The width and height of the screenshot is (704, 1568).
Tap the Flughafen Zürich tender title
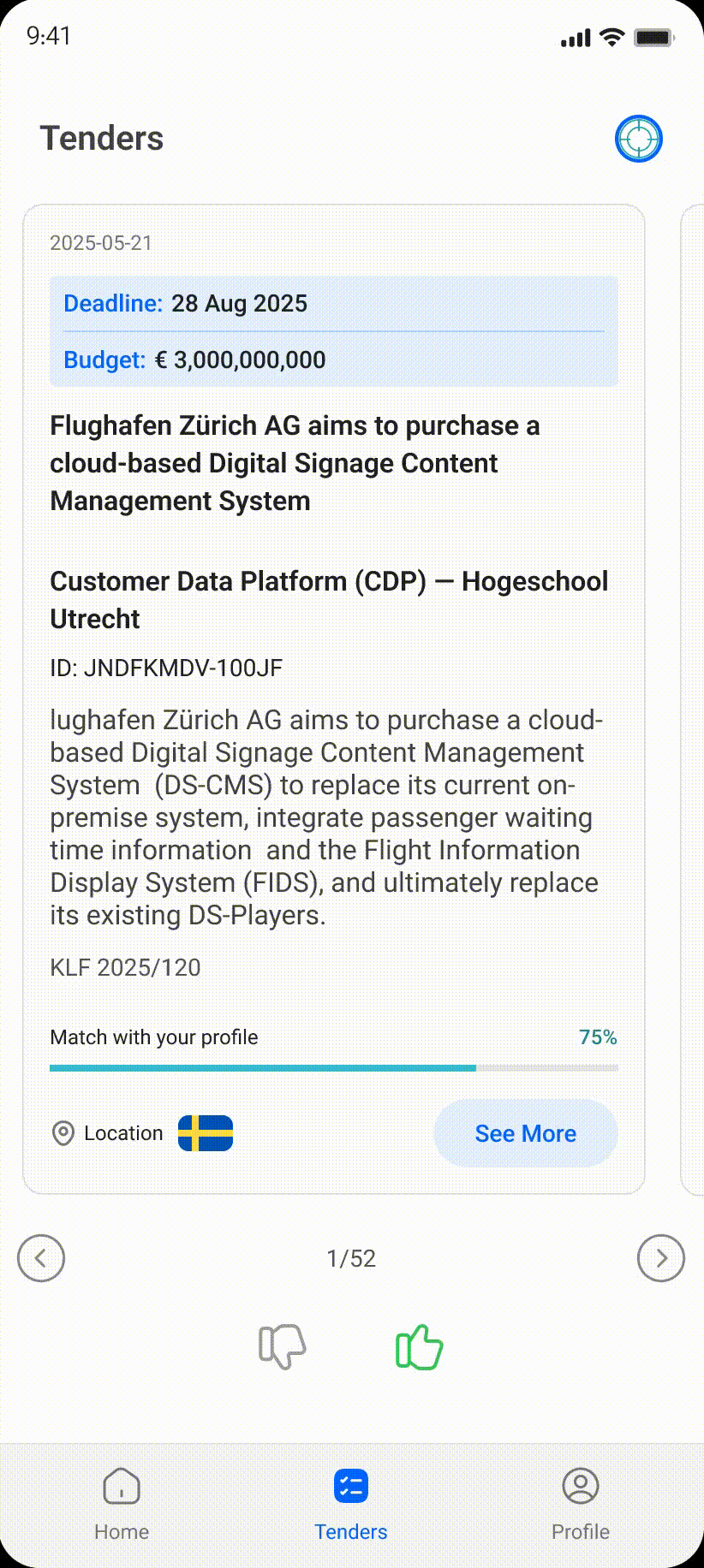(295, 463)
